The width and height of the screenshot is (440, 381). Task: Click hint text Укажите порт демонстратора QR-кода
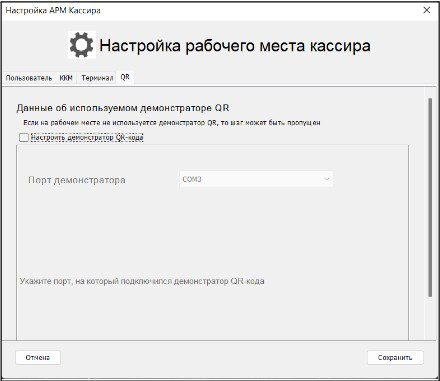pyautogui.click(x=142, y=281)
